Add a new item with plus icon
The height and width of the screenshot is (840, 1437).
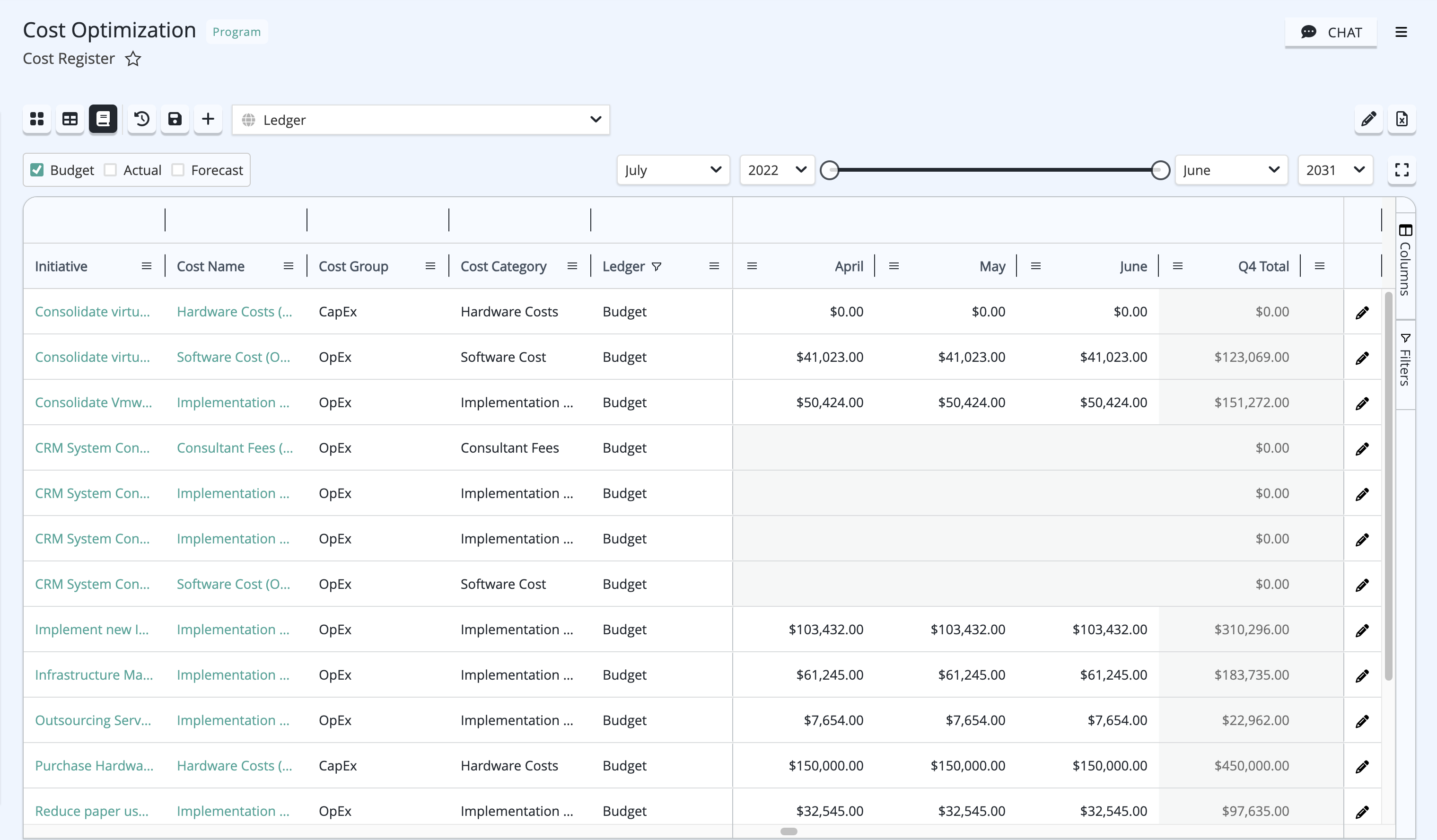click(x=208, y=119)
